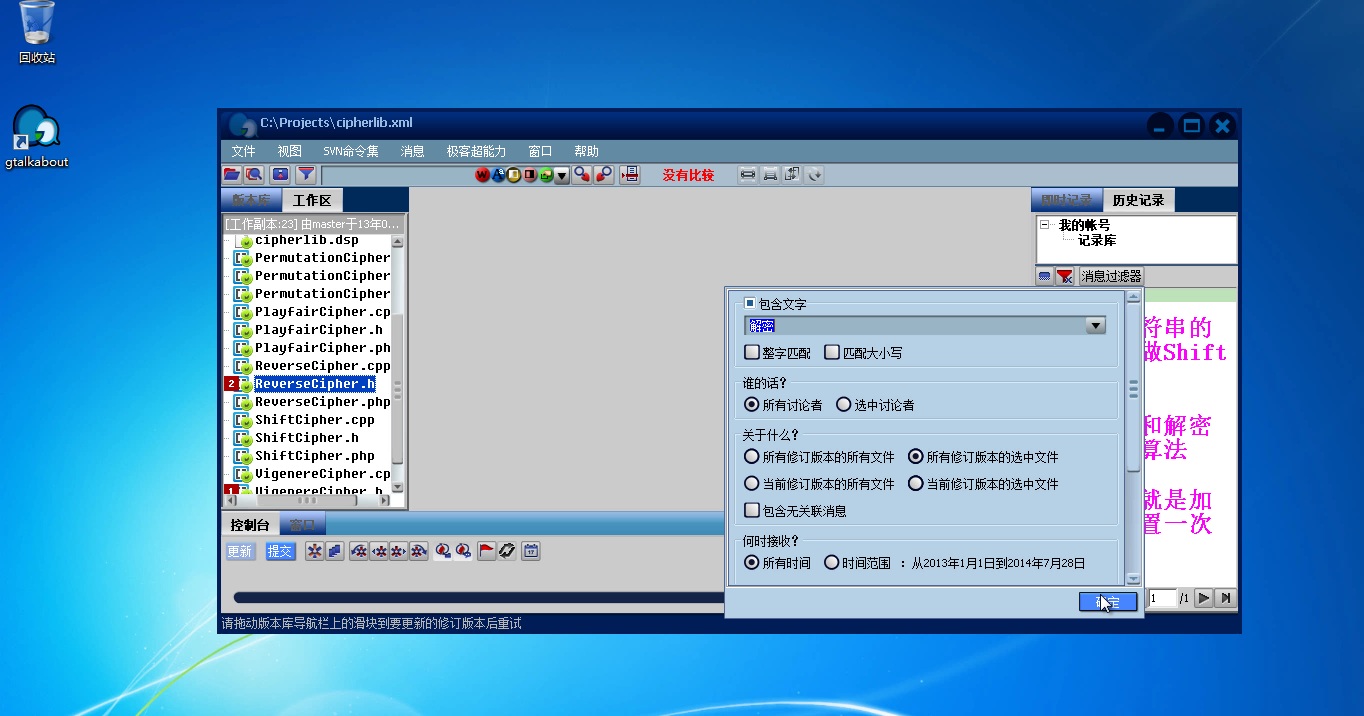
Task: Click the 提交 button
Action: [280, 551]
